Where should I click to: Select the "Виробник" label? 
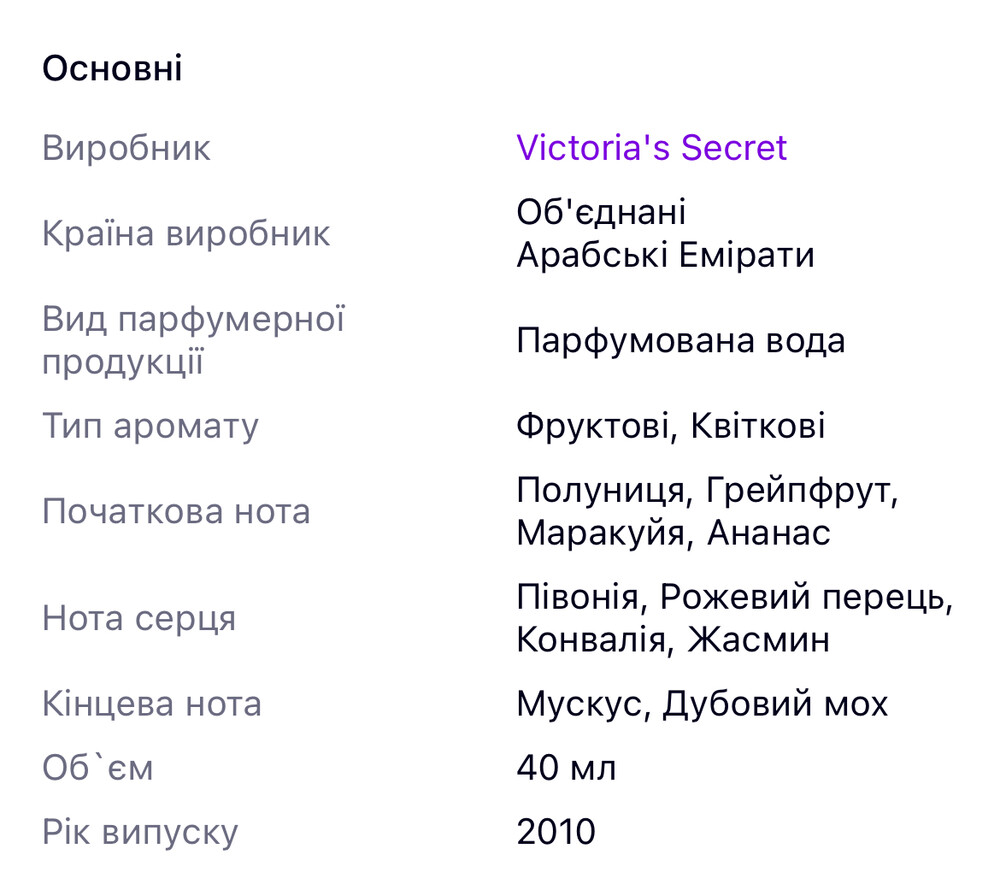(x=126, y=149)
